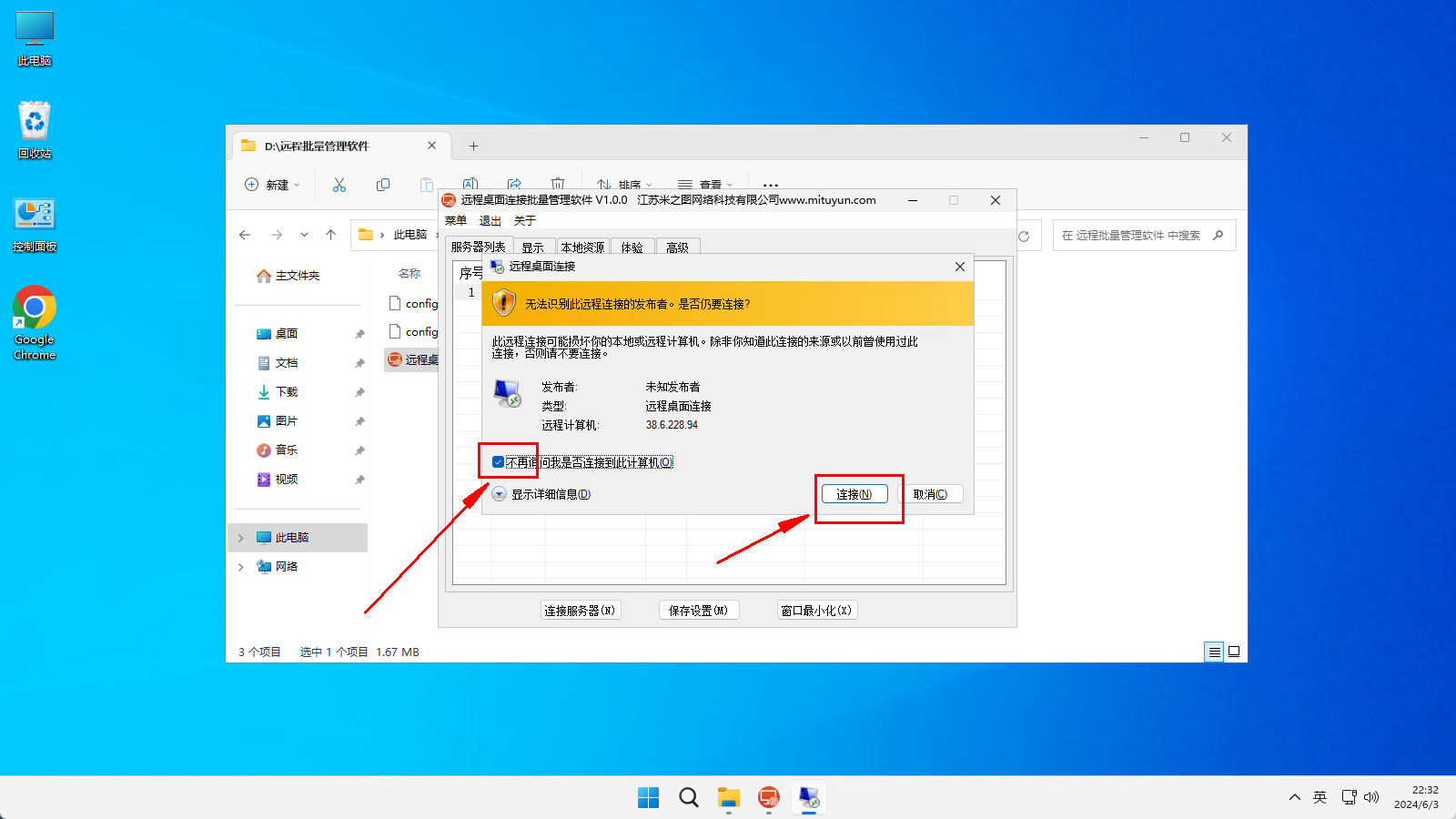Click the copy icon in Explorer toolbar
1456x819 pixels.
383,185
